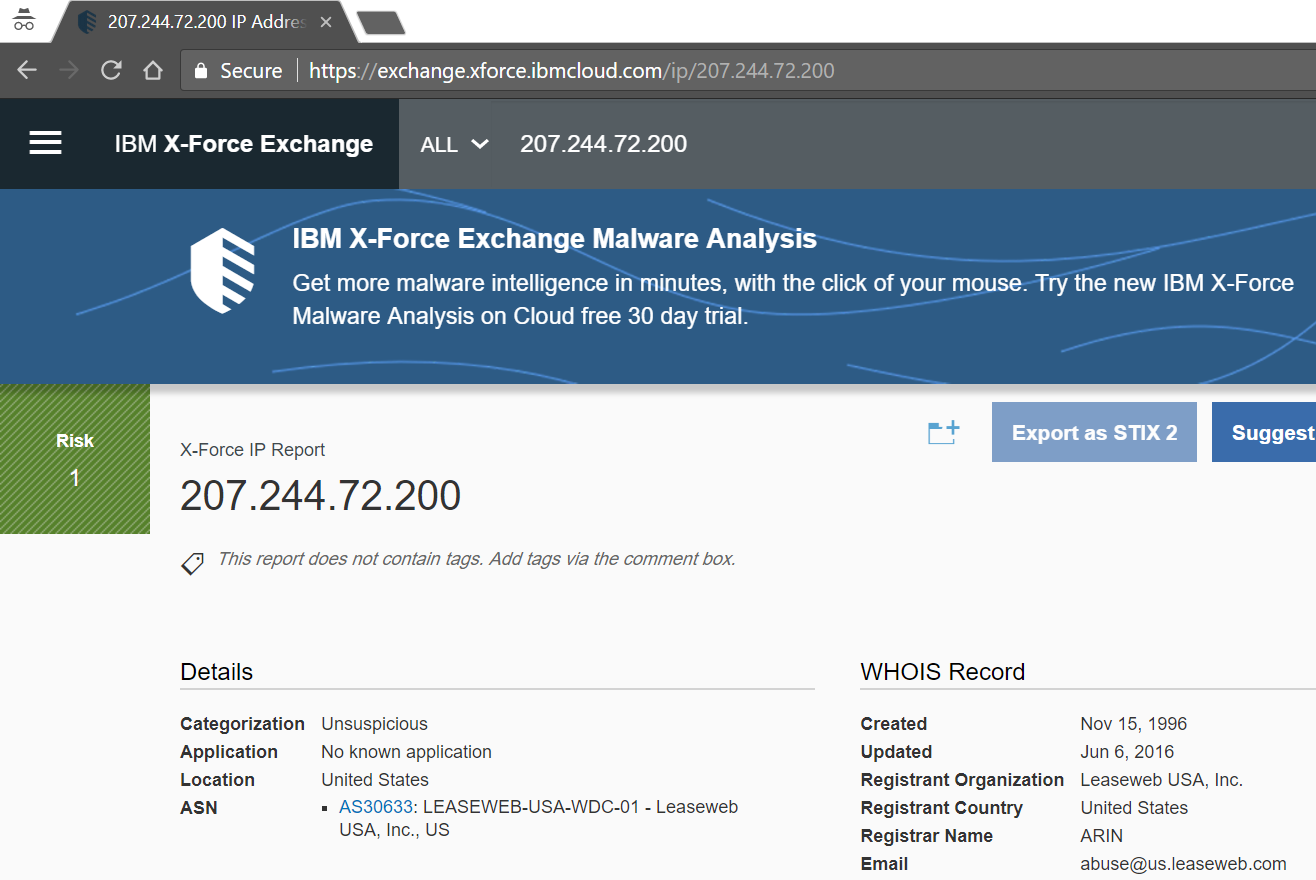Click Export as STIX 2 button
This screenshot has width=1316, height=880.
pyautogui.click(x=1094, y=432)
